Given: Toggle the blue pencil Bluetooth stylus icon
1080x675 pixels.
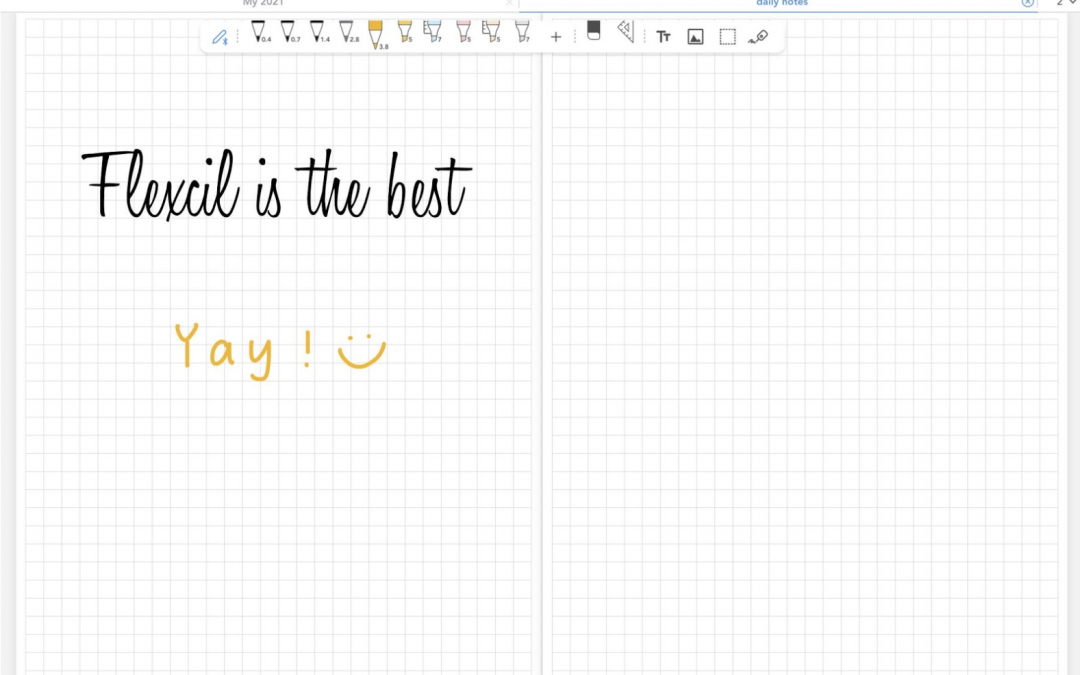Looking at the screenshot, I should (x=220, y=37).
